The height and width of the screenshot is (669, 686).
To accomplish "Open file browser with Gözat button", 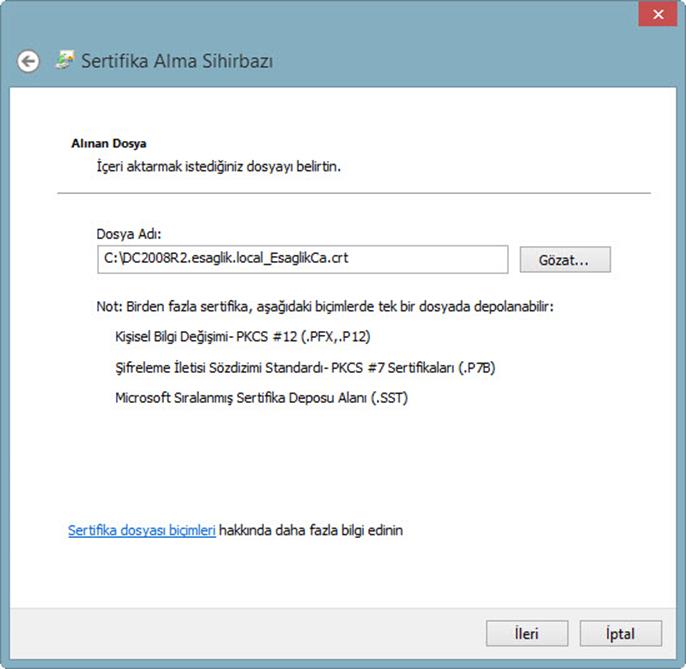I will 565,260.
